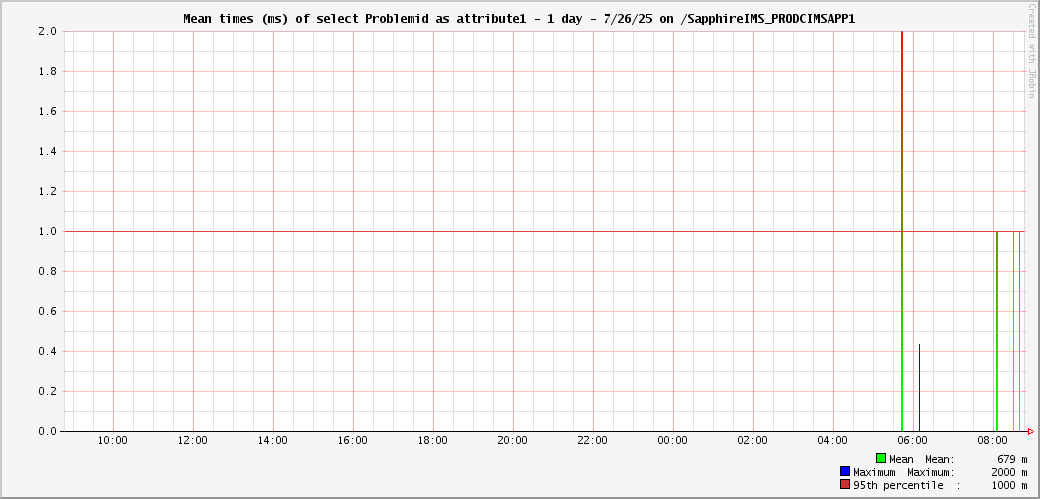The image size is (1040, 499).
Task: Click the 0.4 y-axis label
Action: (48, 351)
